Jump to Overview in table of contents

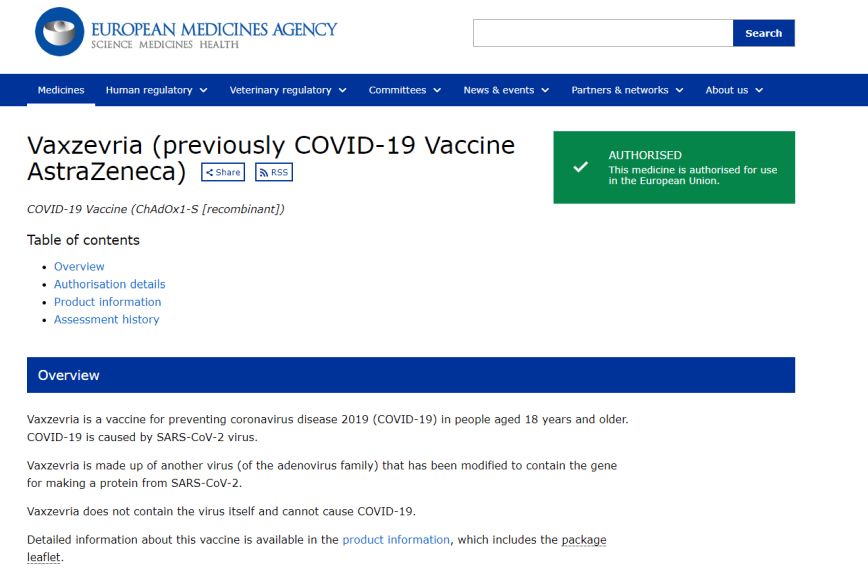click(x=79, y=267)
